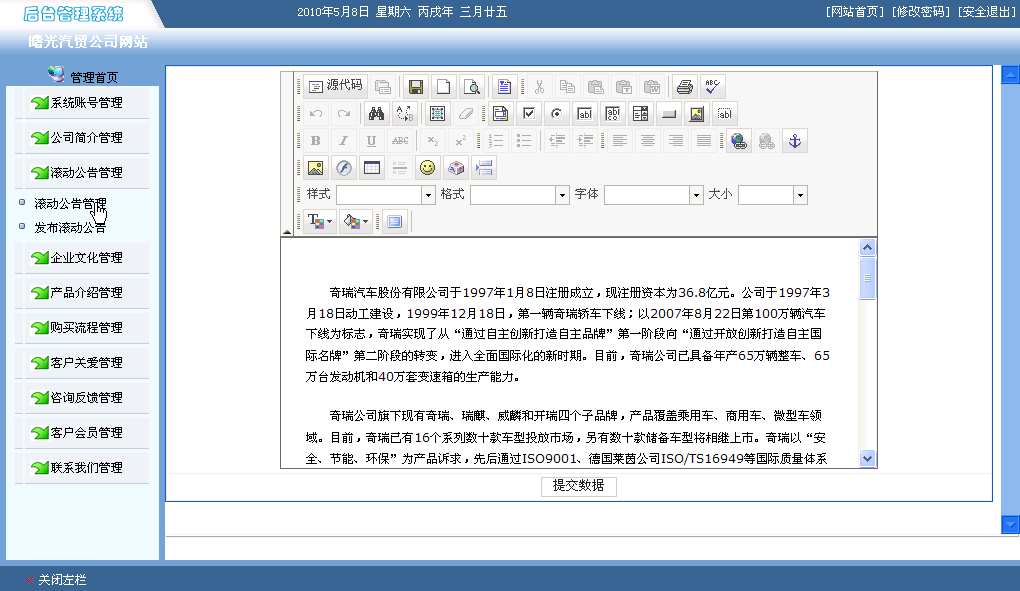This screenshot has width=1020, height=591.
Task: Open the 样式 (style) dropdown
Action: pyautogui.click(x=386, y=195)
